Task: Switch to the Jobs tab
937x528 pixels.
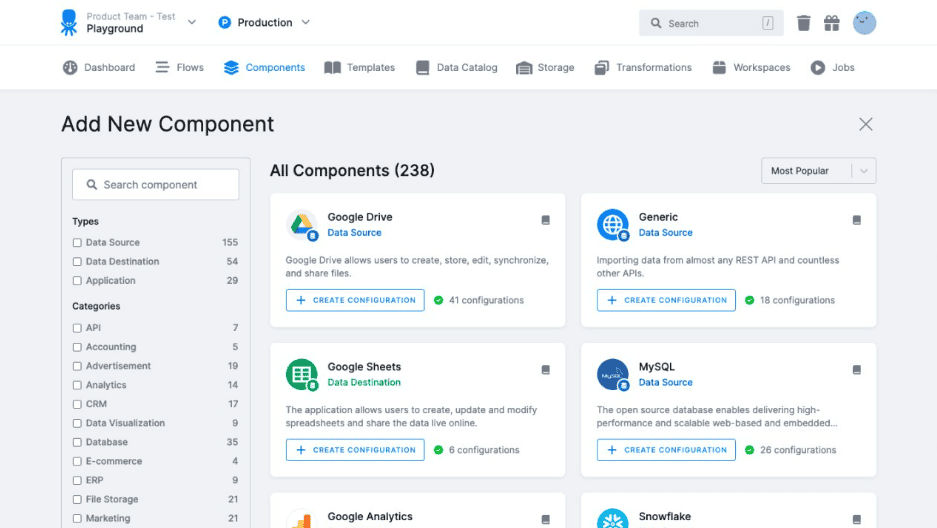Action: click(832, 67)
